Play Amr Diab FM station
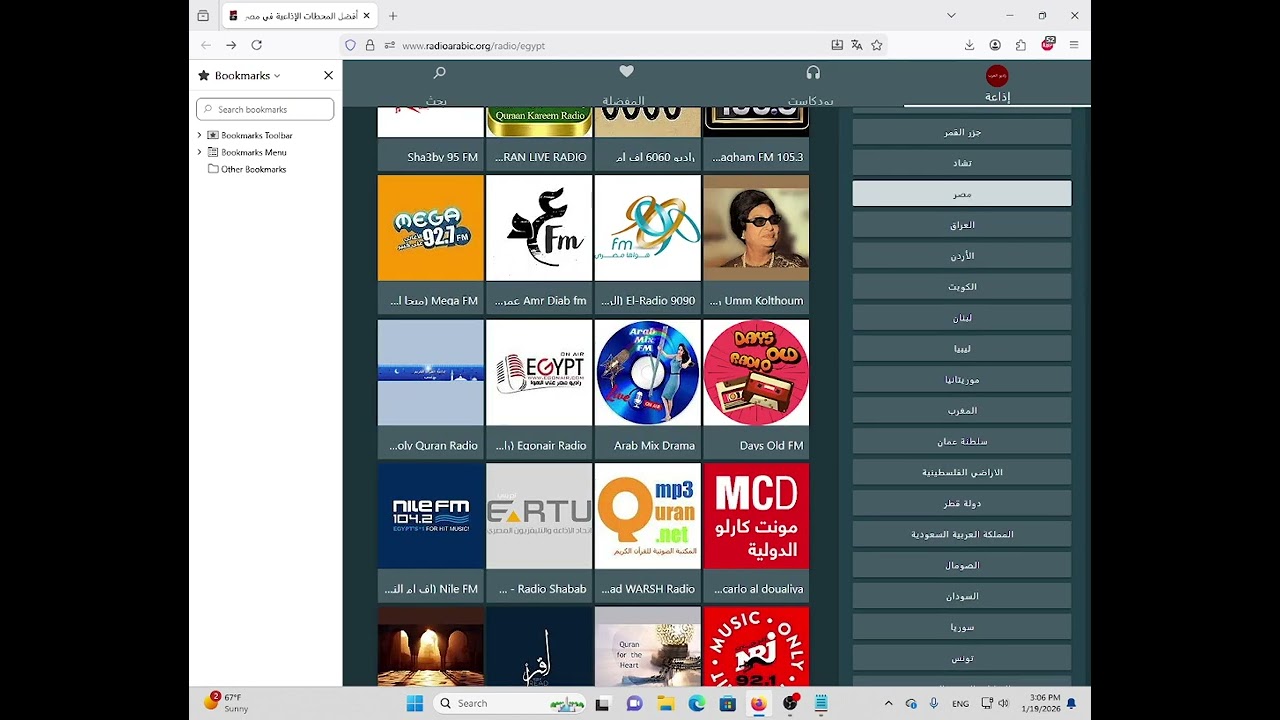The height and width of the screenshot is (720, 1280). (x=539, y=228)
